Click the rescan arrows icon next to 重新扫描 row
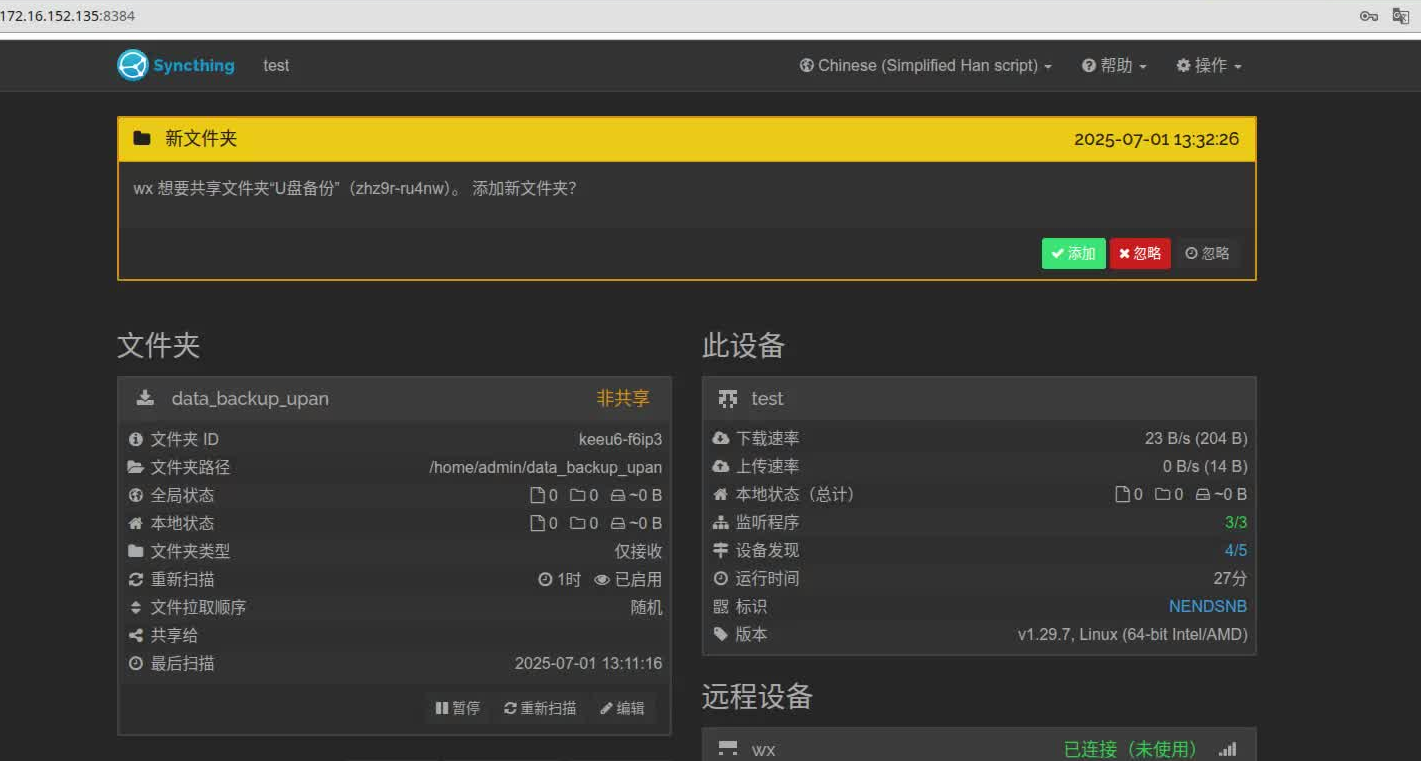Image resolution: width=1421 pixels, height=761 pixels. pos(135,579)
